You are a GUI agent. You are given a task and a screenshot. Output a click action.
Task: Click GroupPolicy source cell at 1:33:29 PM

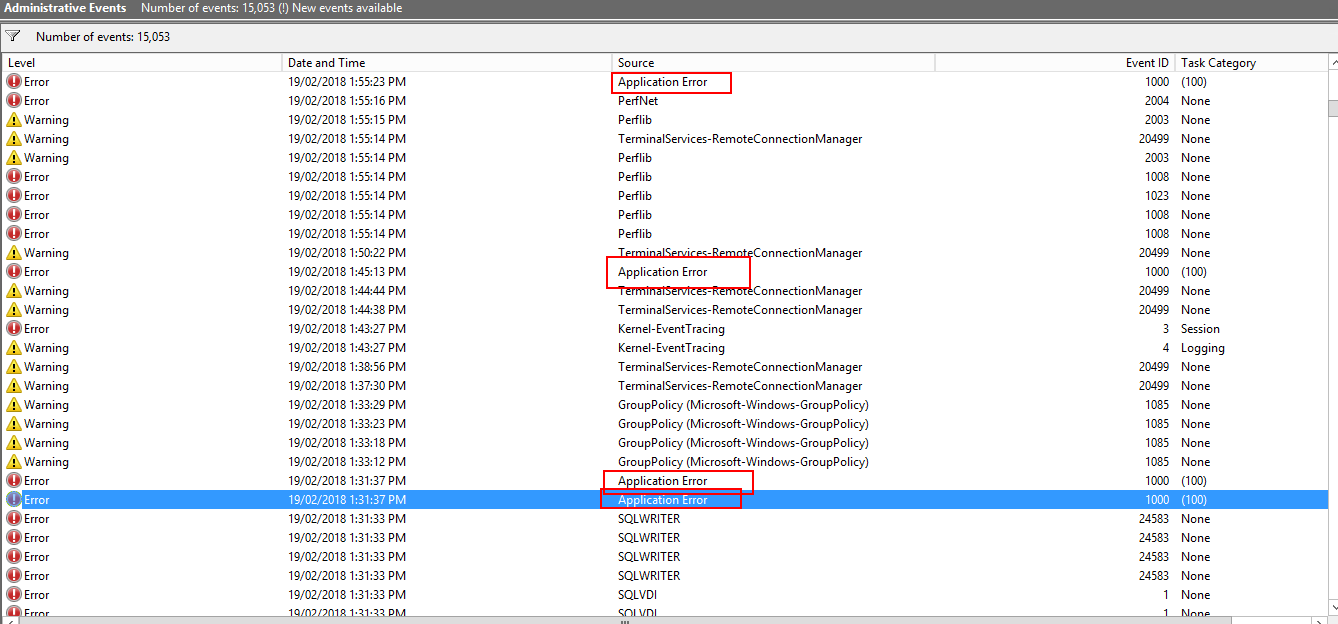coord(743,405)
